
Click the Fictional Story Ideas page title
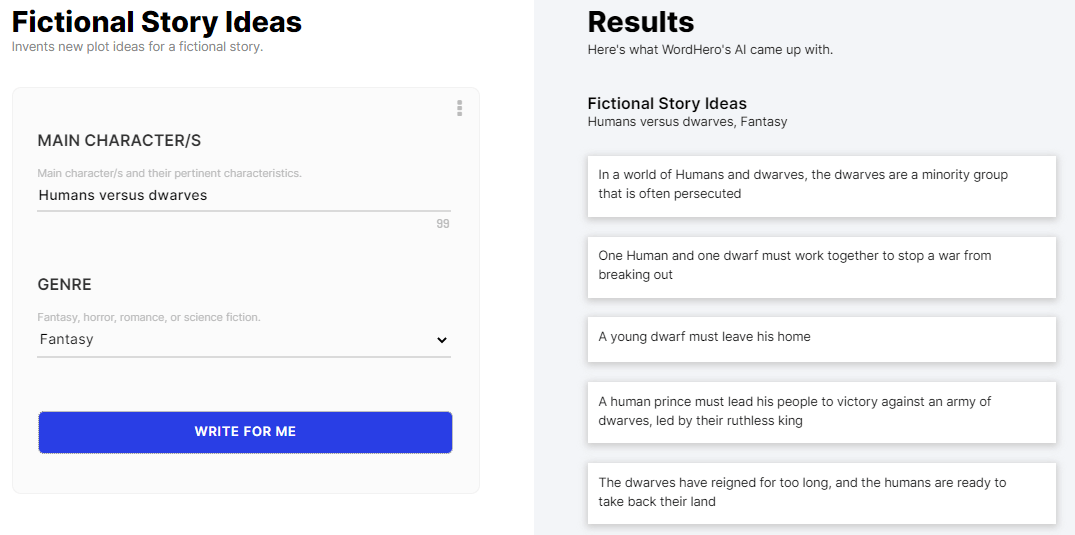point(157,22)
